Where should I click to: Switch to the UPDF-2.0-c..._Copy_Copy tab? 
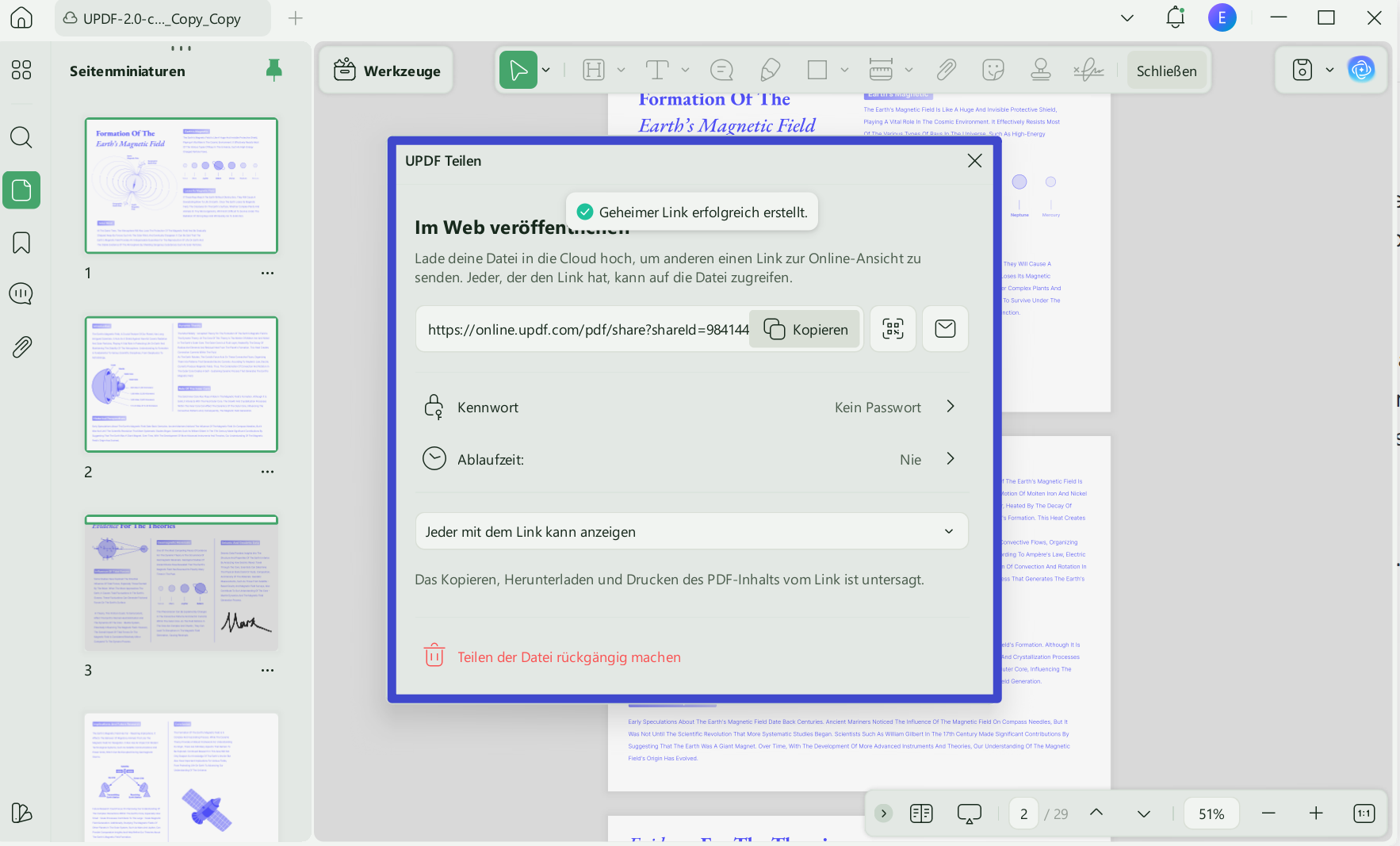pyautogui.click(x=163, y=18)
